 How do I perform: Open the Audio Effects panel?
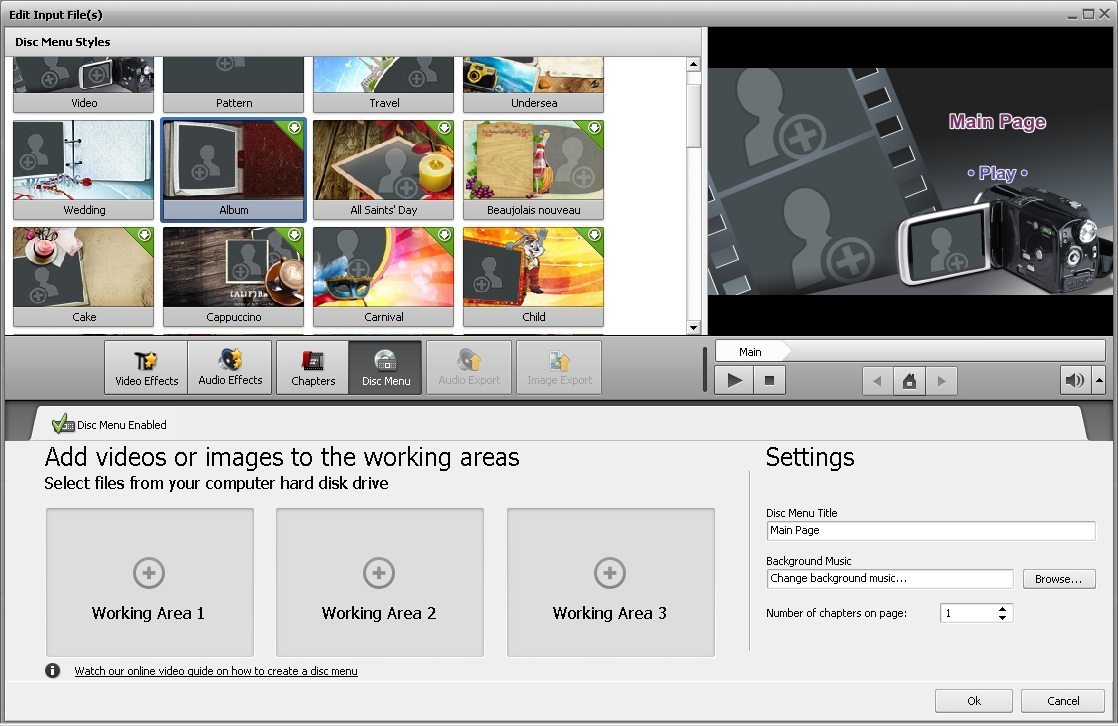(230, 367)
